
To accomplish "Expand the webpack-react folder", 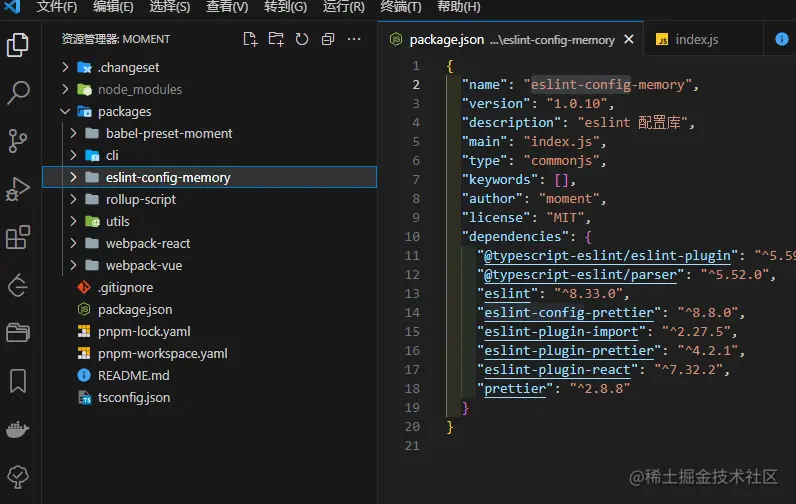I will [73, 243].
